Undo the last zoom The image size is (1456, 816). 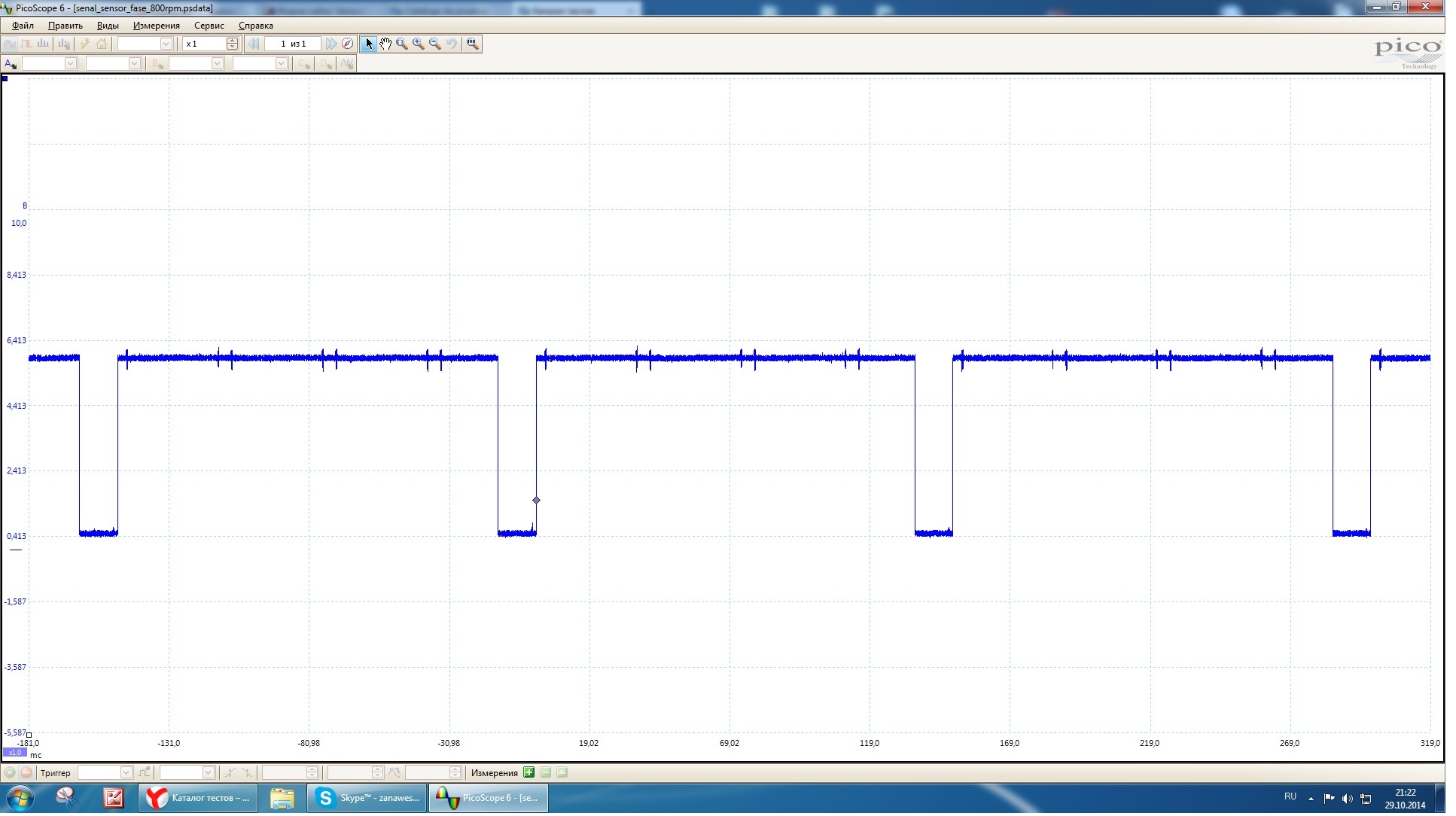pos(452,44)
